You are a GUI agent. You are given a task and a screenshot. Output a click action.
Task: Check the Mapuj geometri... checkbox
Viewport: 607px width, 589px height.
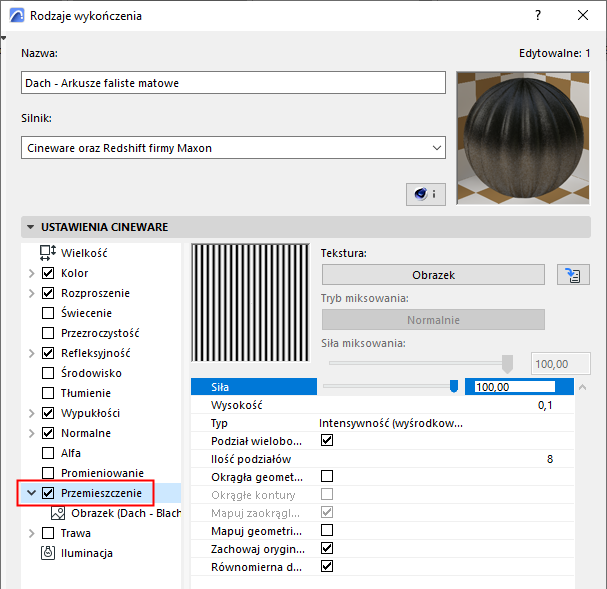327,530
